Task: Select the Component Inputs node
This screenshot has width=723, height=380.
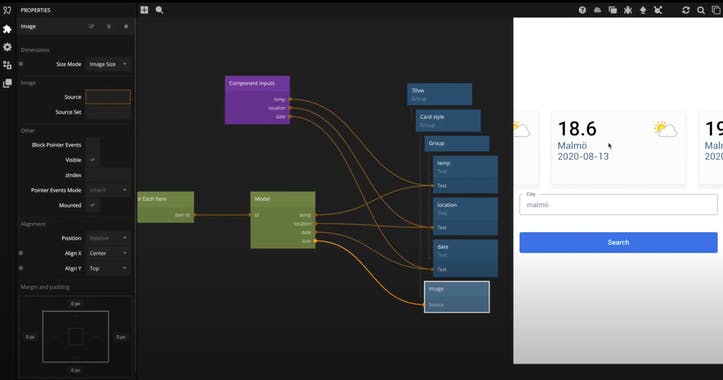Action: [x=257, y=100]
